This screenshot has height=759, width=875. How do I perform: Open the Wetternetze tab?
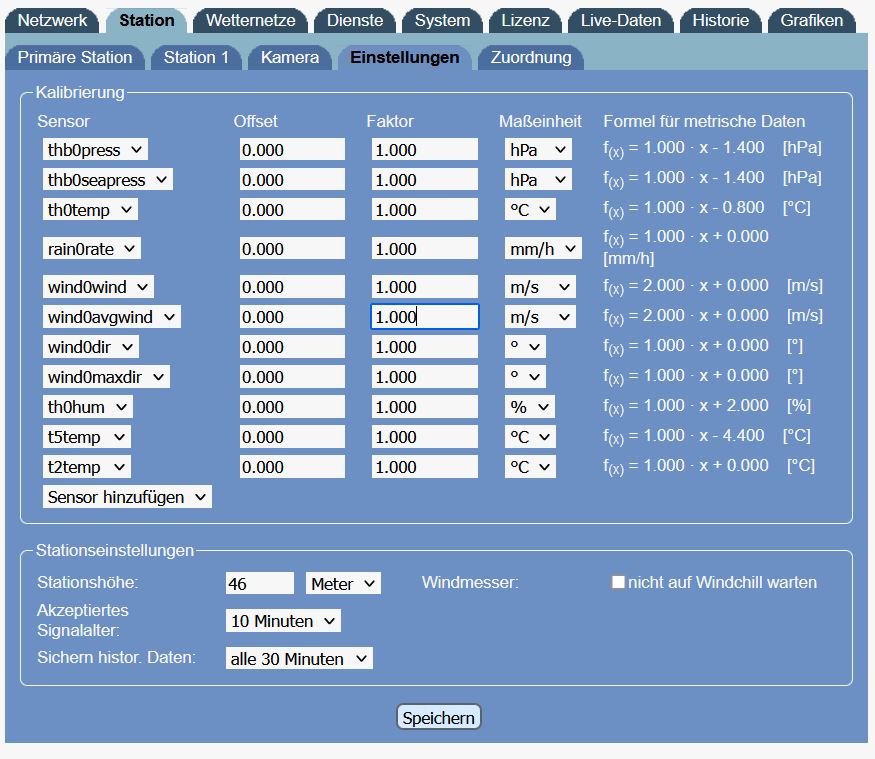[x=250, y=20]
